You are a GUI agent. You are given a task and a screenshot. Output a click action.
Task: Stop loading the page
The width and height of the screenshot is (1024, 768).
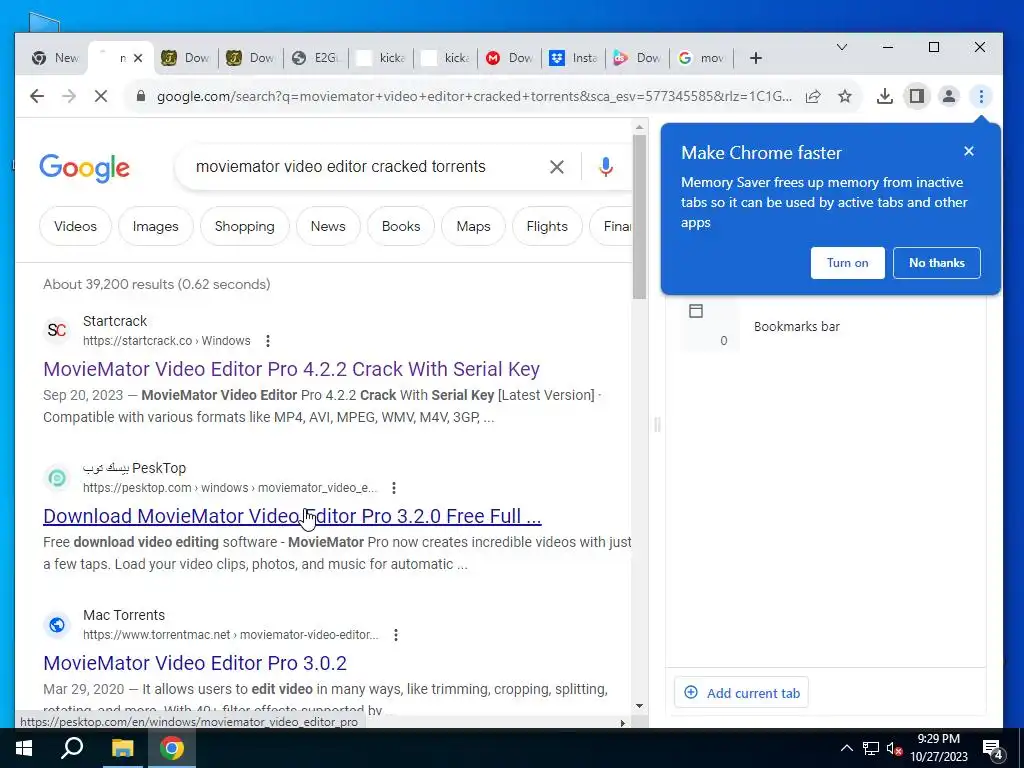pos(101,97)
